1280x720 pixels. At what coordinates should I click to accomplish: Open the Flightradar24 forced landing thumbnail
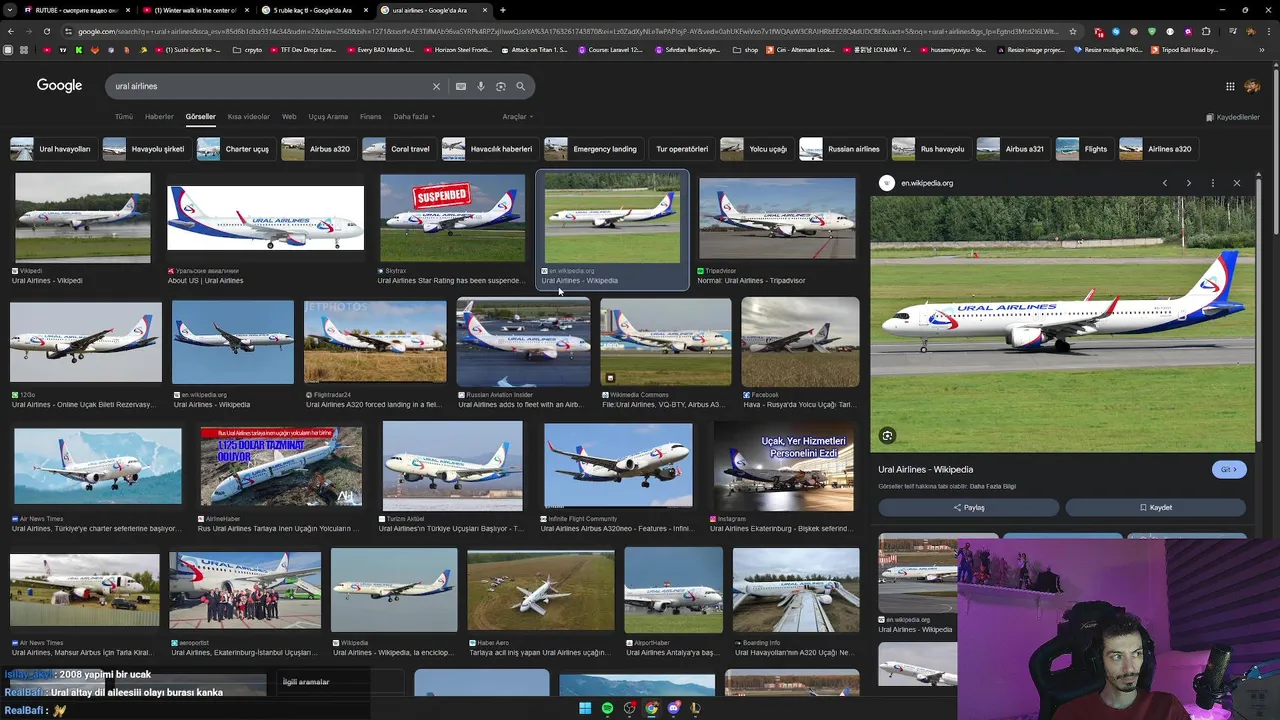point(375,342)
